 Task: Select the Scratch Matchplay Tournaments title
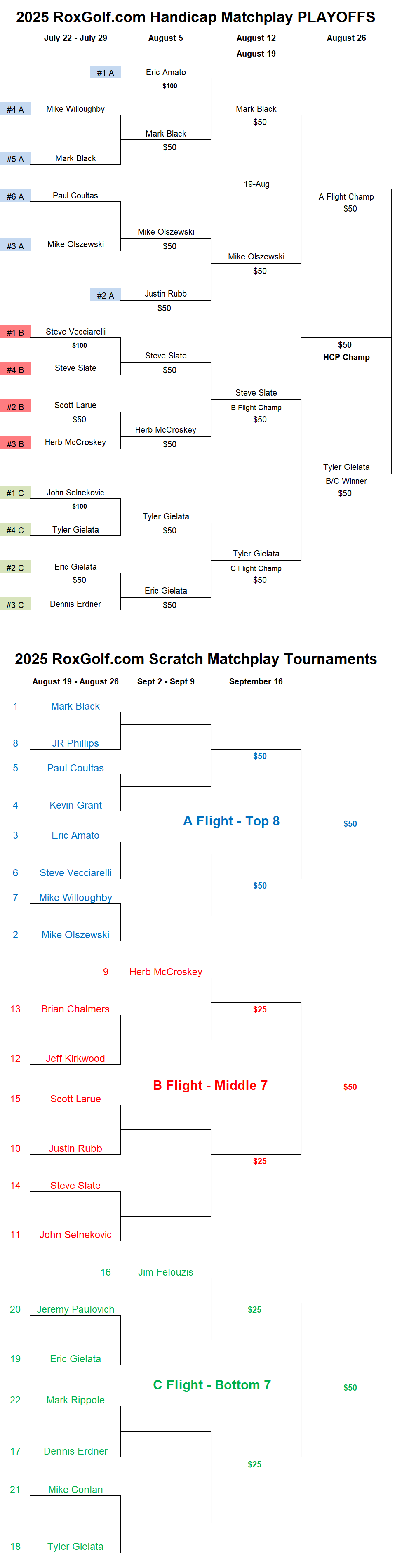195,659
